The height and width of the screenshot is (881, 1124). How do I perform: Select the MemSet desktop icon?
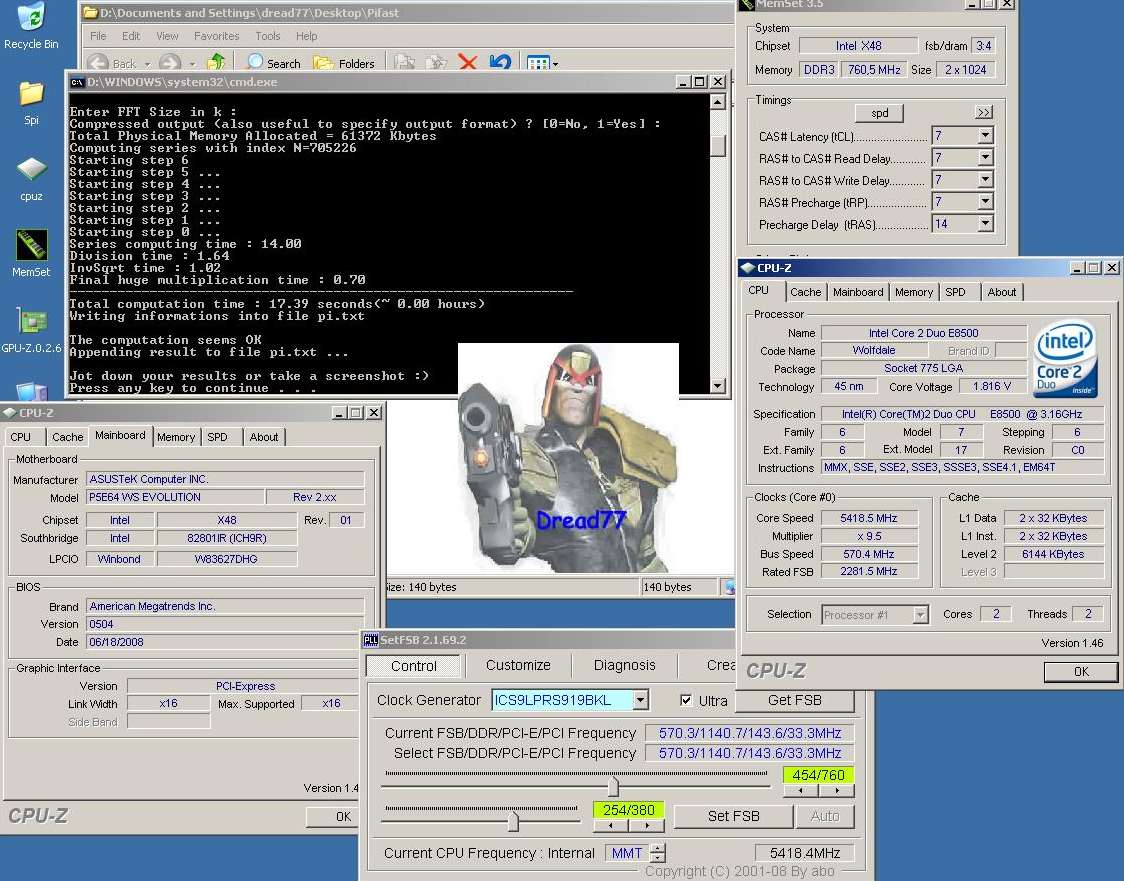click(31, 253)
